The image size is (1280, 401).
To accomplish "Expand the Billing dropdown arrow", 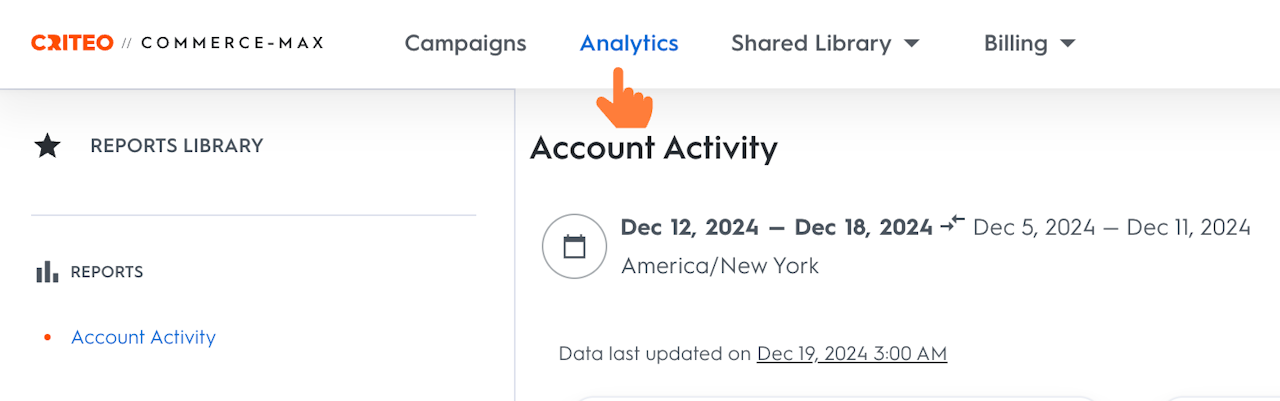I will click(1067, 44).
